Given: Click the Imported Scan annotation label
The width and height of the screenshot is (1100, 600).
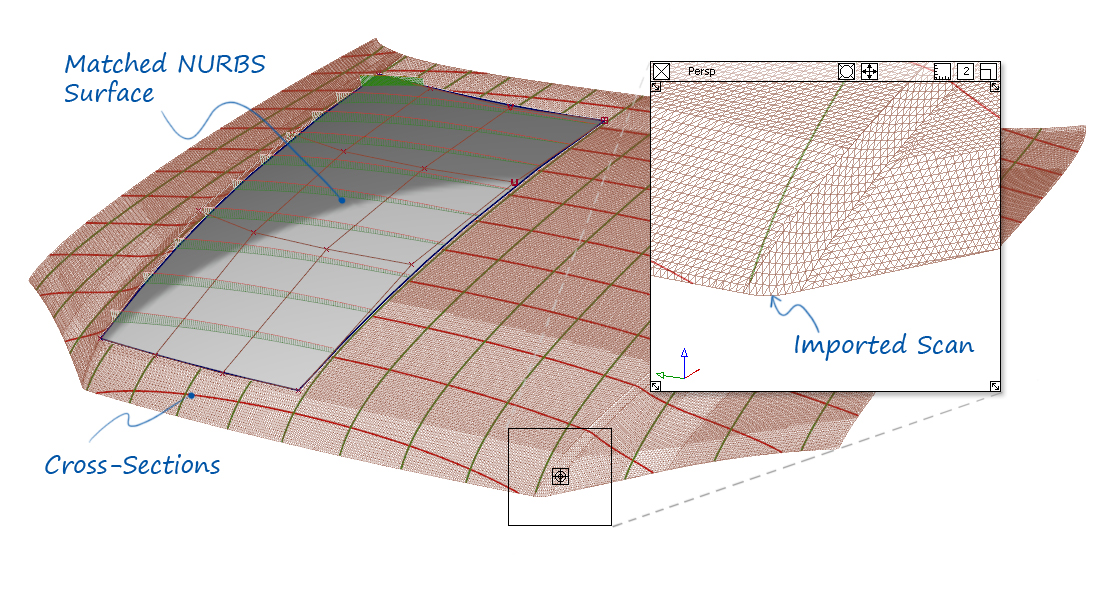Looking at the screenshot, I should tap(884, 345).
